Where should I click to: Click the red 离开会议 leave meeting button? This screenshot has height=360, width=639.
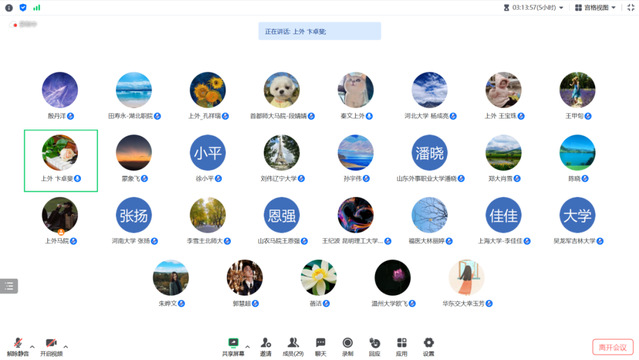pyautogui.click(x=613, y=347)
